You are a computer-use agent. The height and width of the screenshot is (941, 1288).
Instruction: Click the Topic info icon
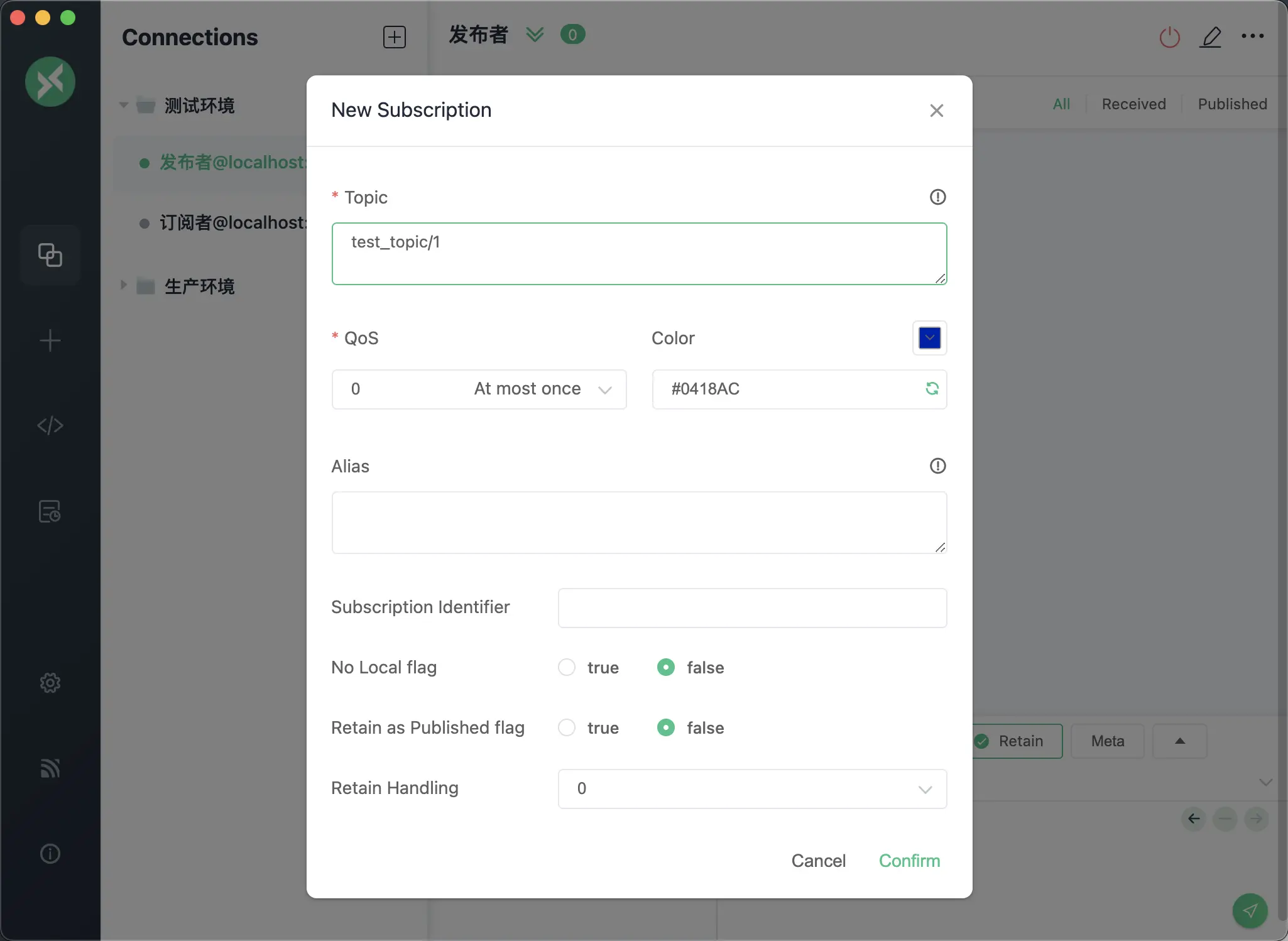[x=937, y=197]
